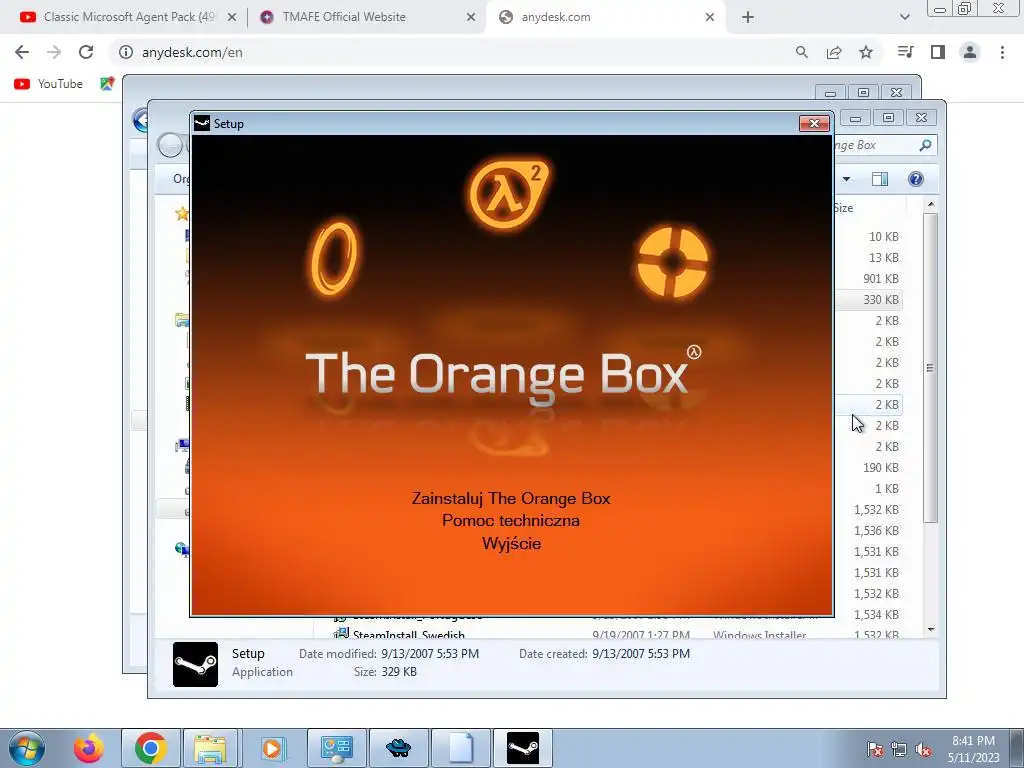Screen dimensions: 1024x768
Task: Close the anydesk.com tab
Action: (x=710, y=17)
